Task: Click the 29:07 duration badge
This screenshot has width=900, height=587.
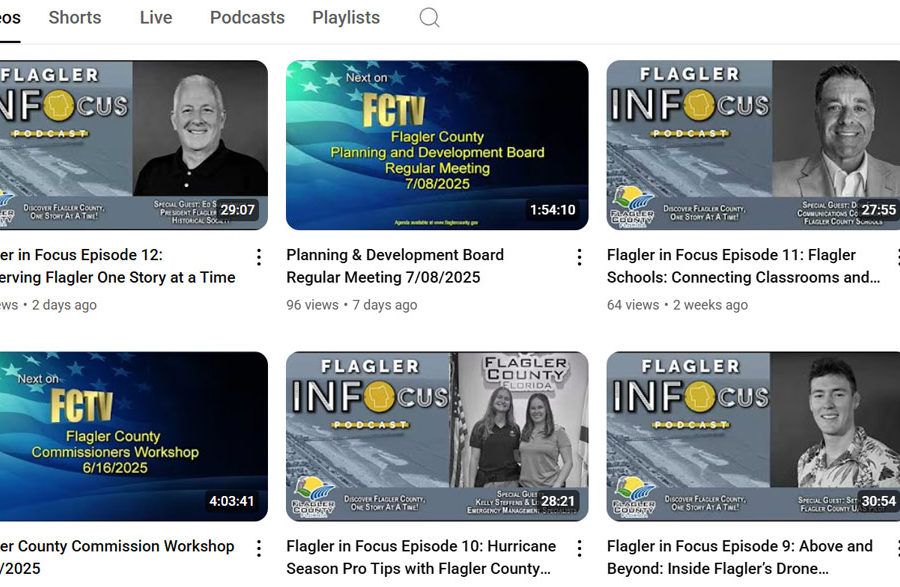Action: [238, 210]
